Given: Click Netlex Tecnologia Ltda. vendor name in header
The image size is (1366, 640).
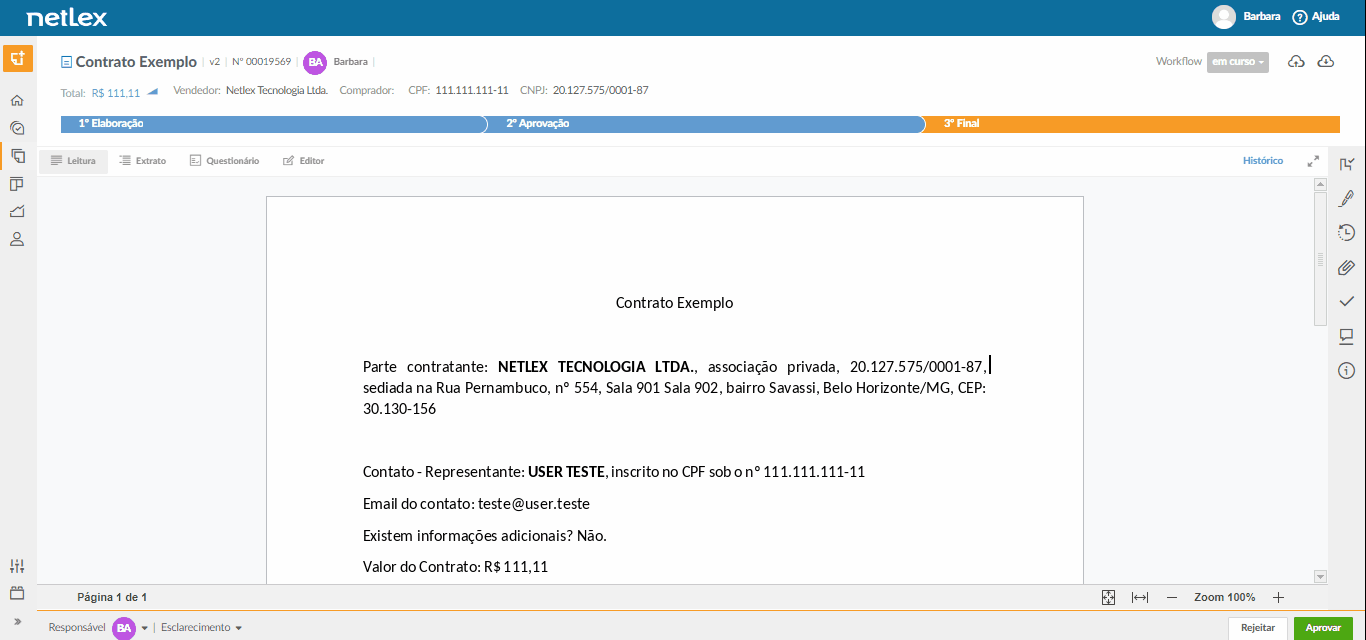Looking at the screenshot, I should (x=277, y=91).
